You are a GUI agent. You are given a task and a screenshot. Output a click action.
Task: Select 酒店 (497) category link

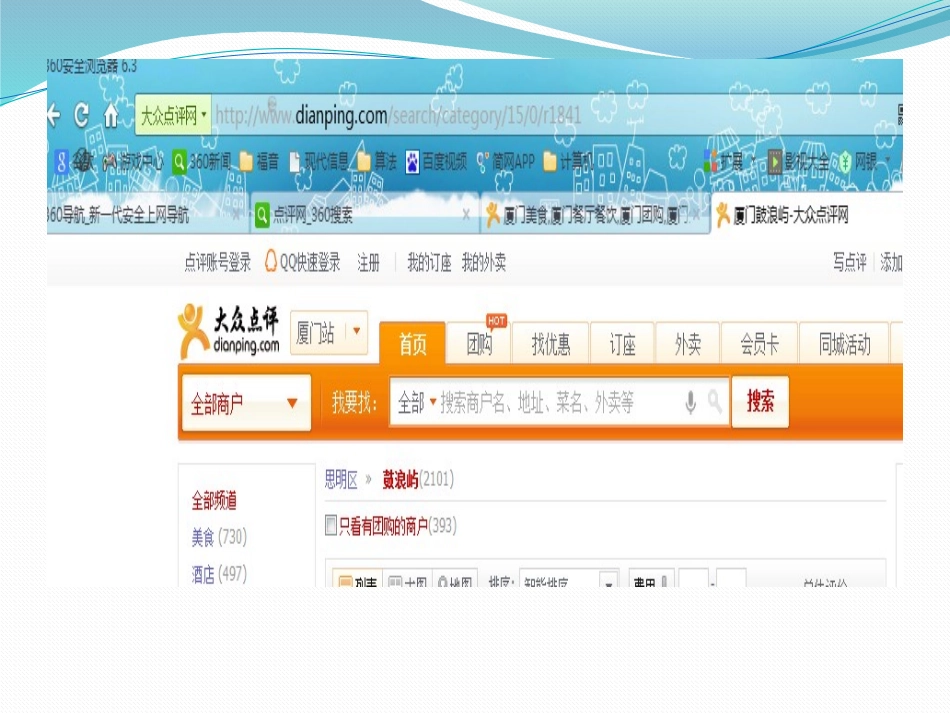(x=219, y=573)
